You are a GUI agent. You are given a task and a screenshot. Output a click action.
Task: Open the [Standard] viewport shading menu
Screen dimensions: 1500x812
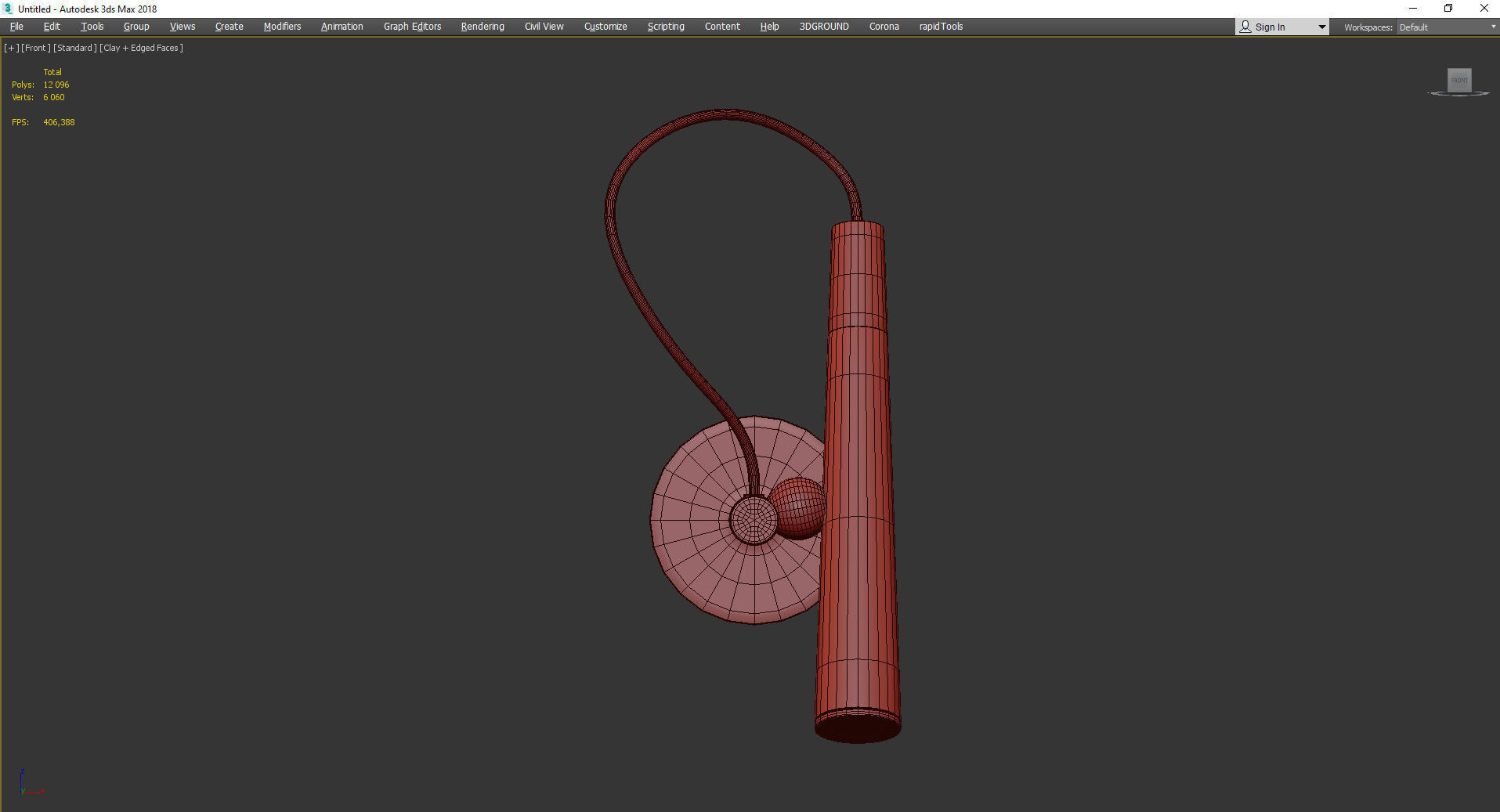coord(75,48)
